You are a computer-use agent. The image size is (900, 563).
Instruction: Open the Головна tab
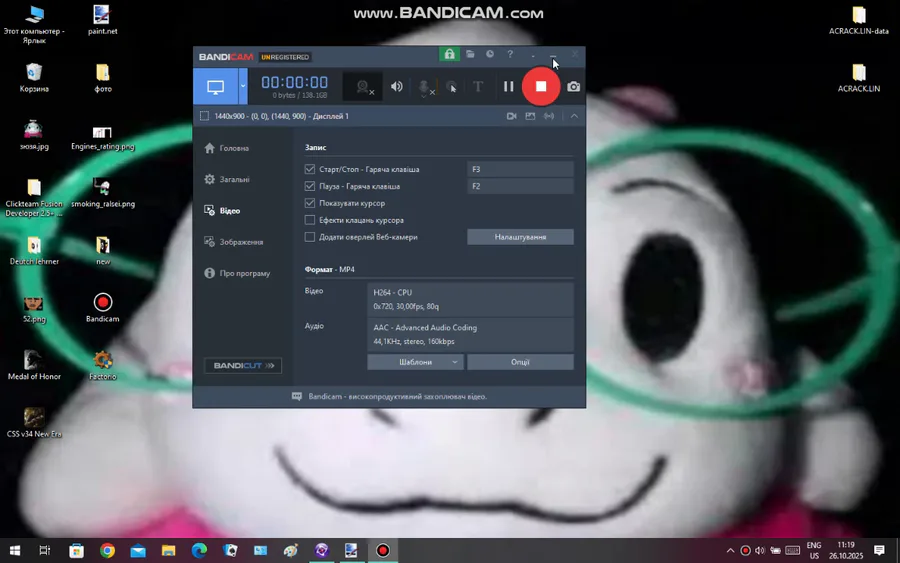coord(227,148)
